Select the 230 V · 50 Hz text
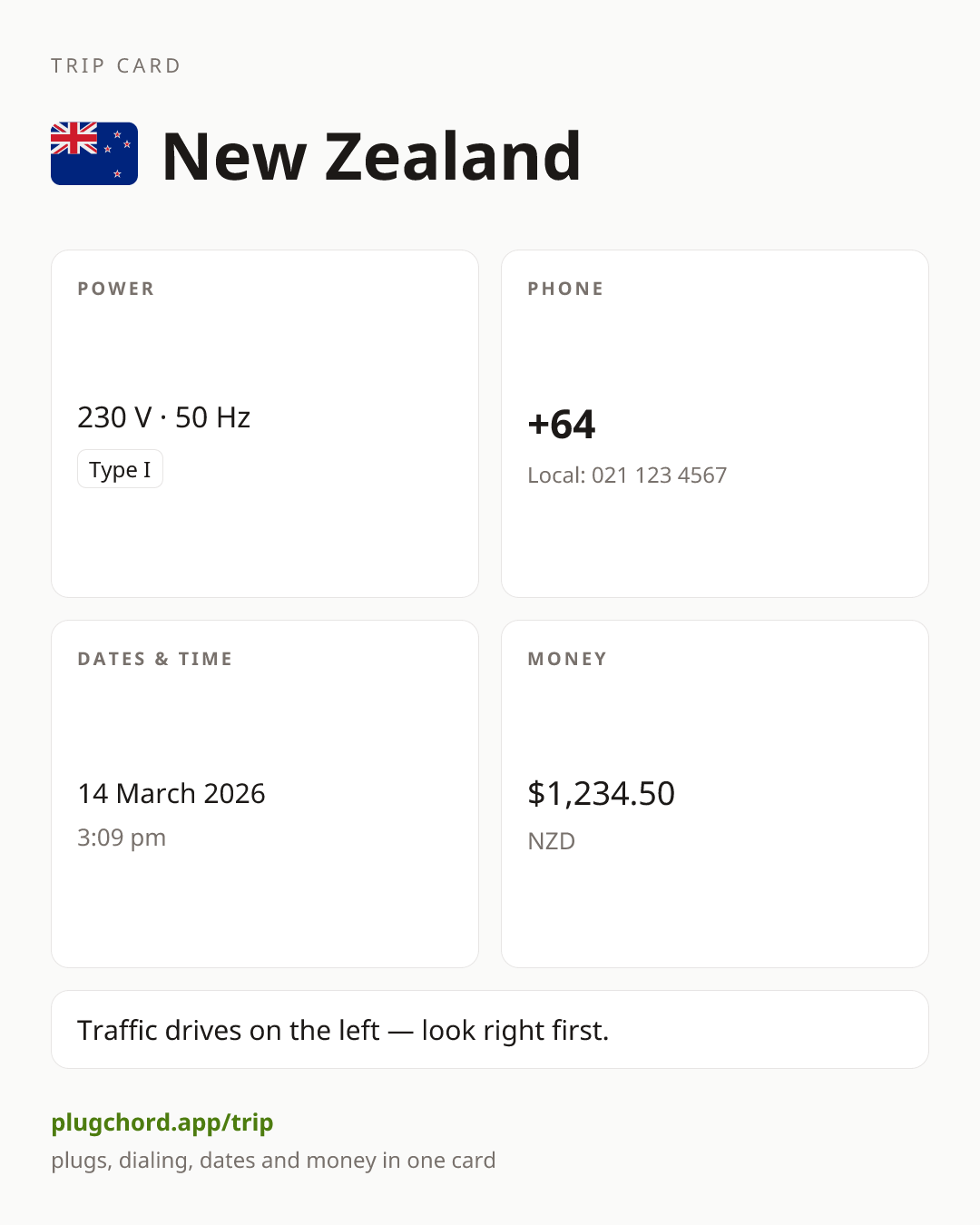The image size is (980, 1225). (x=164, y=417)
